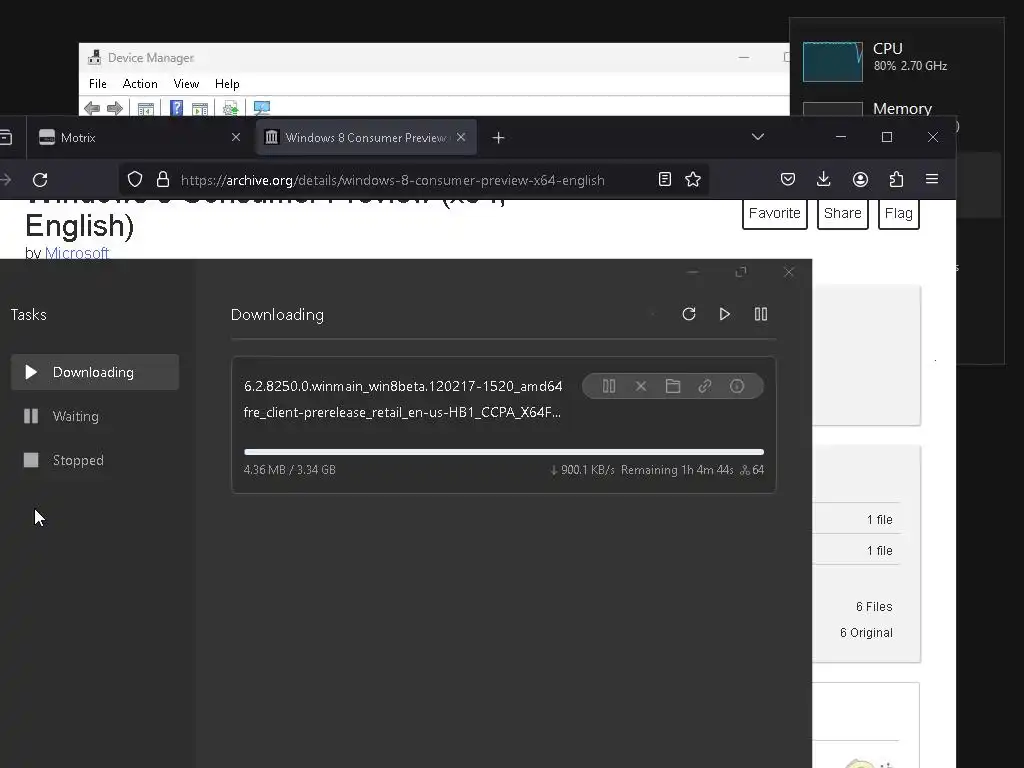Click Back arrow in Device Manager toolbar
Screen dimensions: 1024x768
92,108
